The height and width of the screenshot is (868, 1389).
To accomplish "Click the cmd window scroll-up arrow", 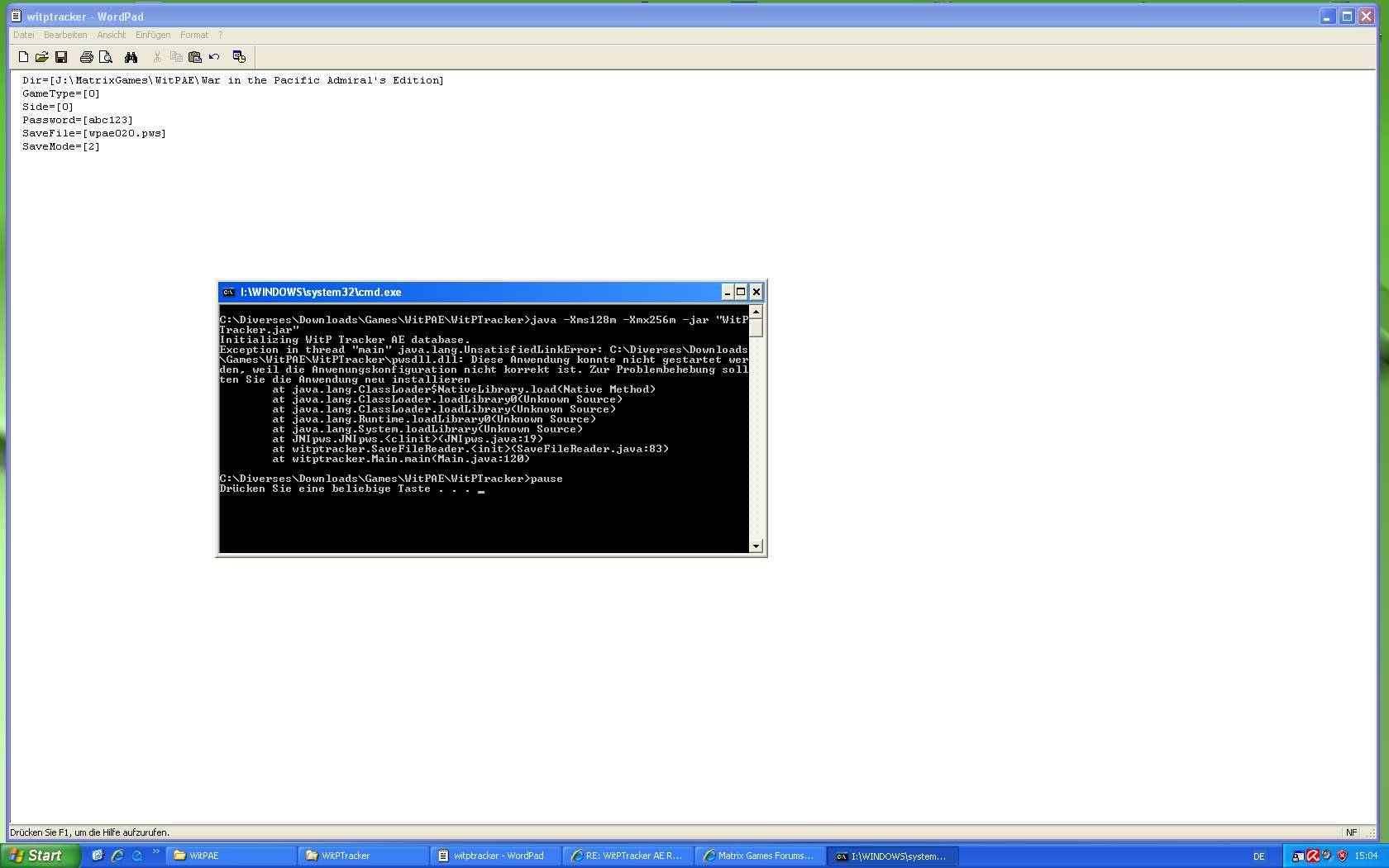I will [756, 312].
